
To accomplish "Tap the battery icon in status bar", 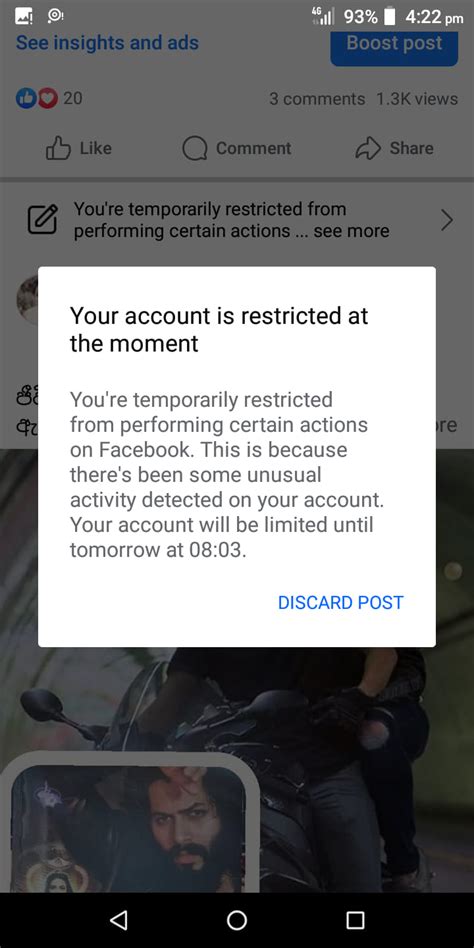I will coord(390,16).
